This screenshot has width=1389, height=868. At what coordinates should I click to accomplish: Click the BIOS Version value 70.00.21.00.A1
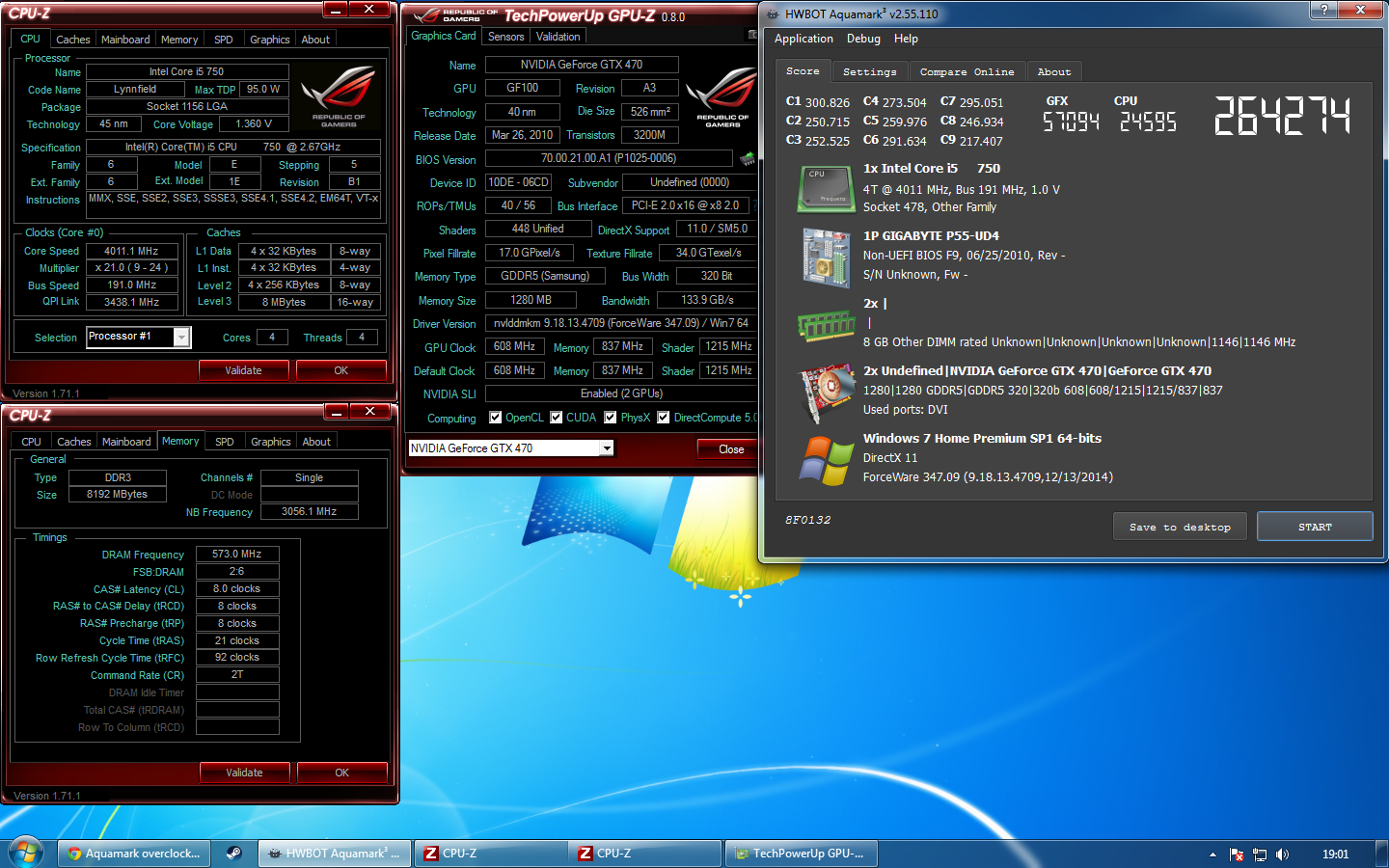tap(609, 158)
